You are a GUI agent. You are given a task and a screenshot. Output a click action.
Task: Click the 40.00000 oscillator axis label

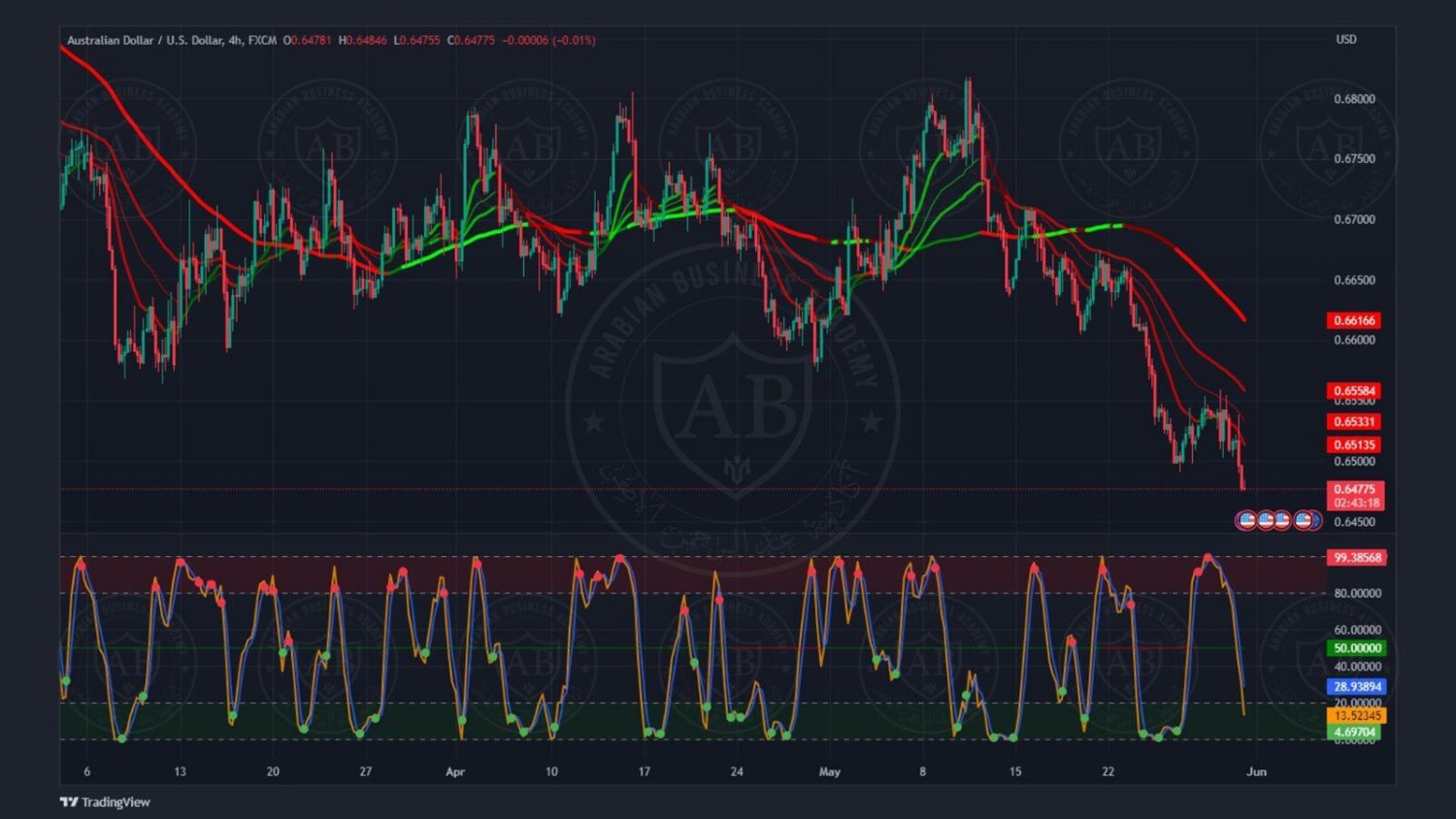[1357, 667]
